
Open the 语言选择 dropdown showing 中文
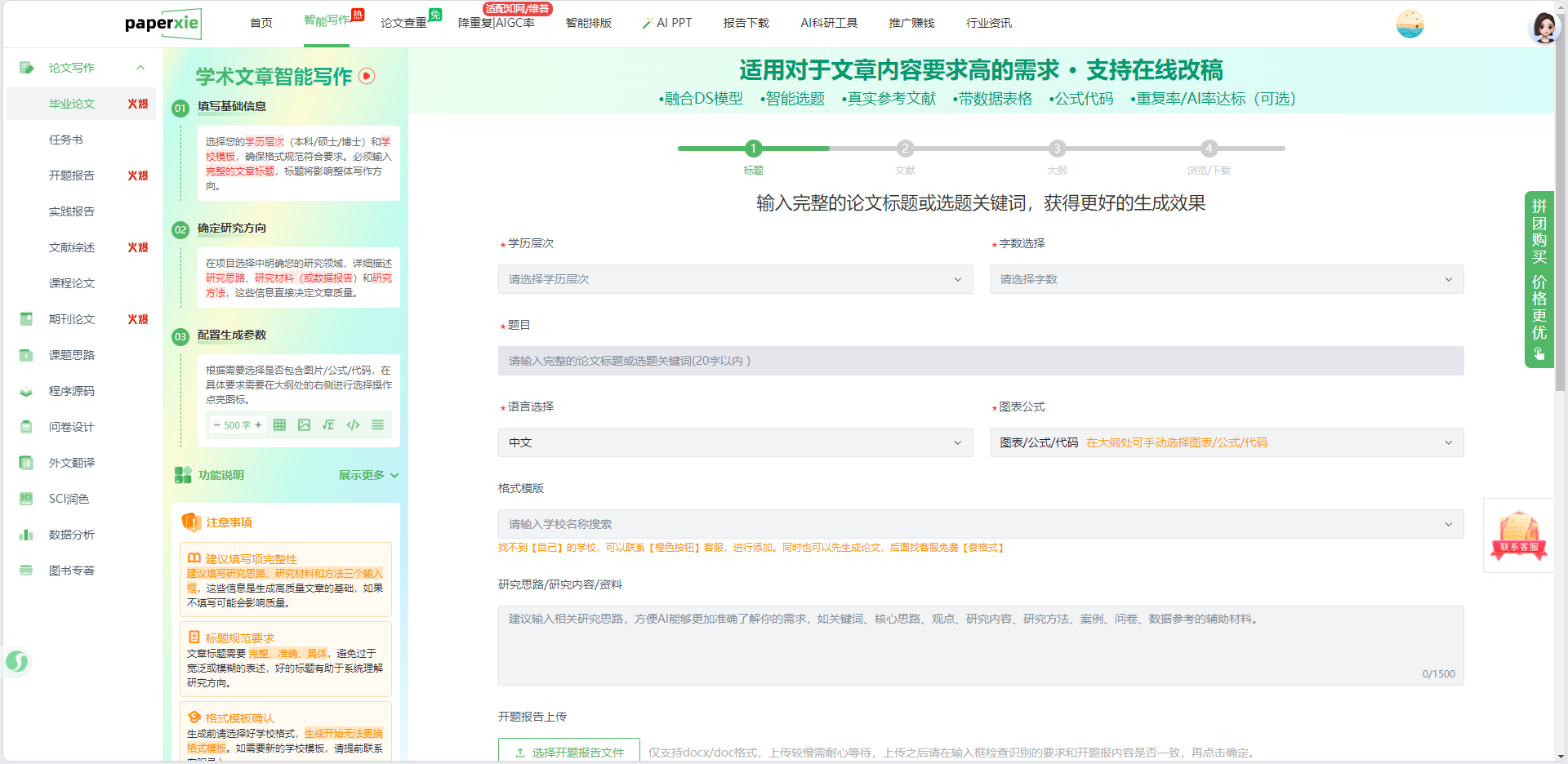tap(735, 442)
